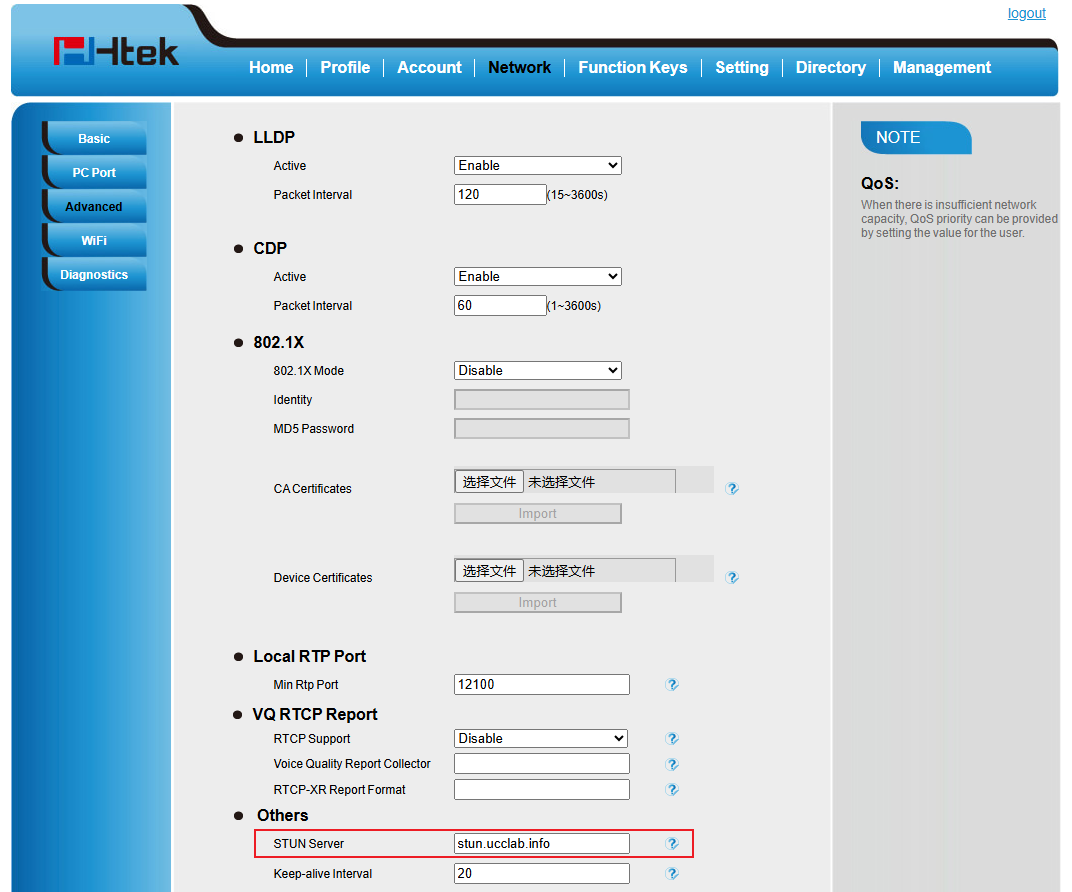The width and height of the screenshot is (1072, 892).
Task: Expand the 802.1X Mode dropdown
Action: tap(537, 371)
